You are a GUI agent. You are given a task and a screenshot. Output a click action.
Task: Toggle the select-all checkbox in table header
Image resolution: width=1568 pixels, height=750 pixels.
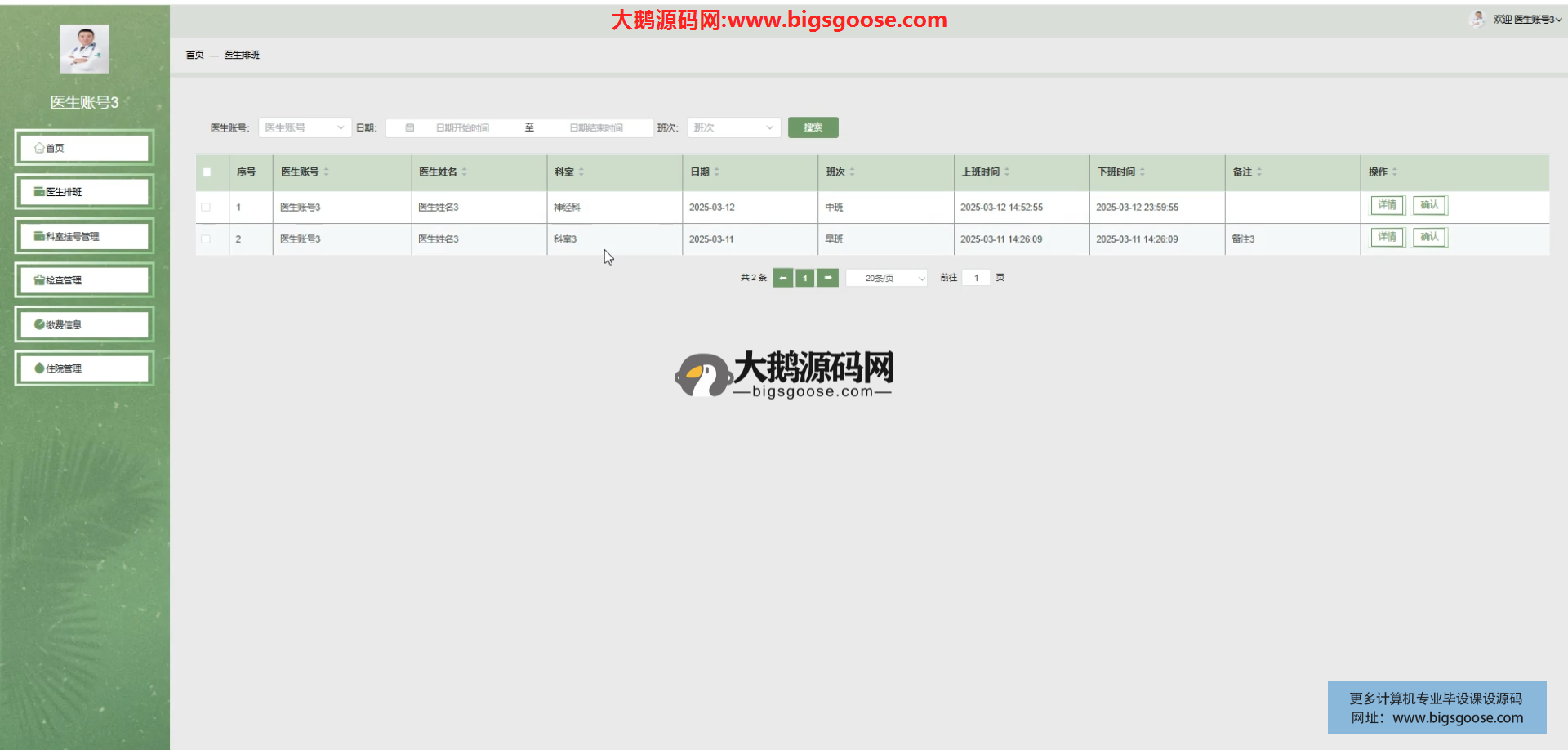coord(207,172)
